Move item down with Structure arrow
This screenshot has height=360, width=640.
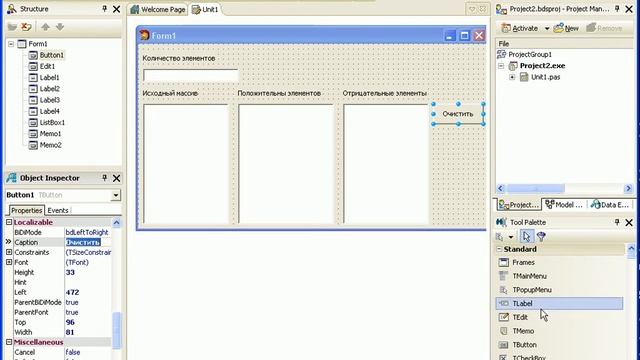(60, 27)
